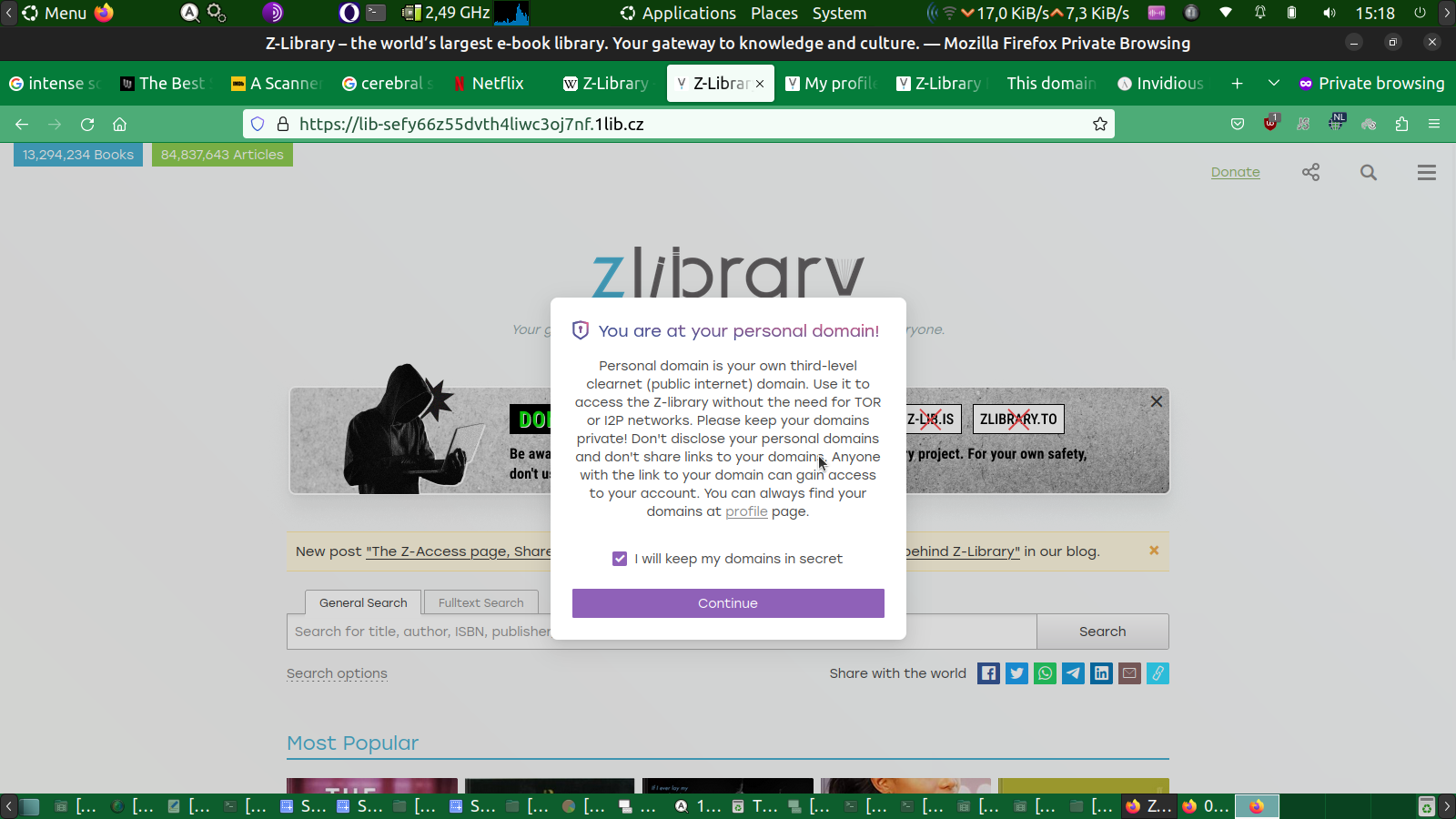Show site security padlock info
1456x819 pixels.
283,124
